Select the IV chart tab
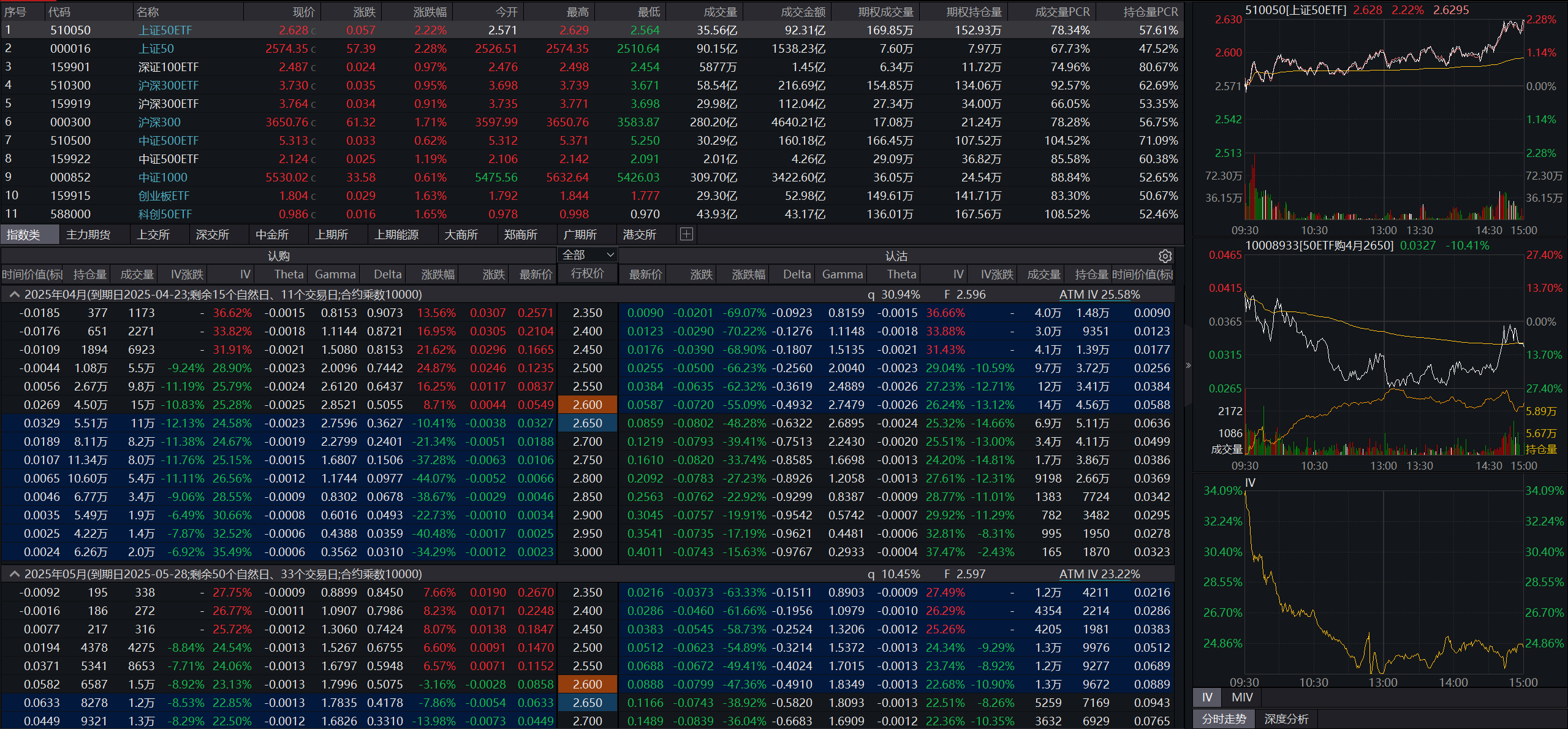 (1207, 698)
